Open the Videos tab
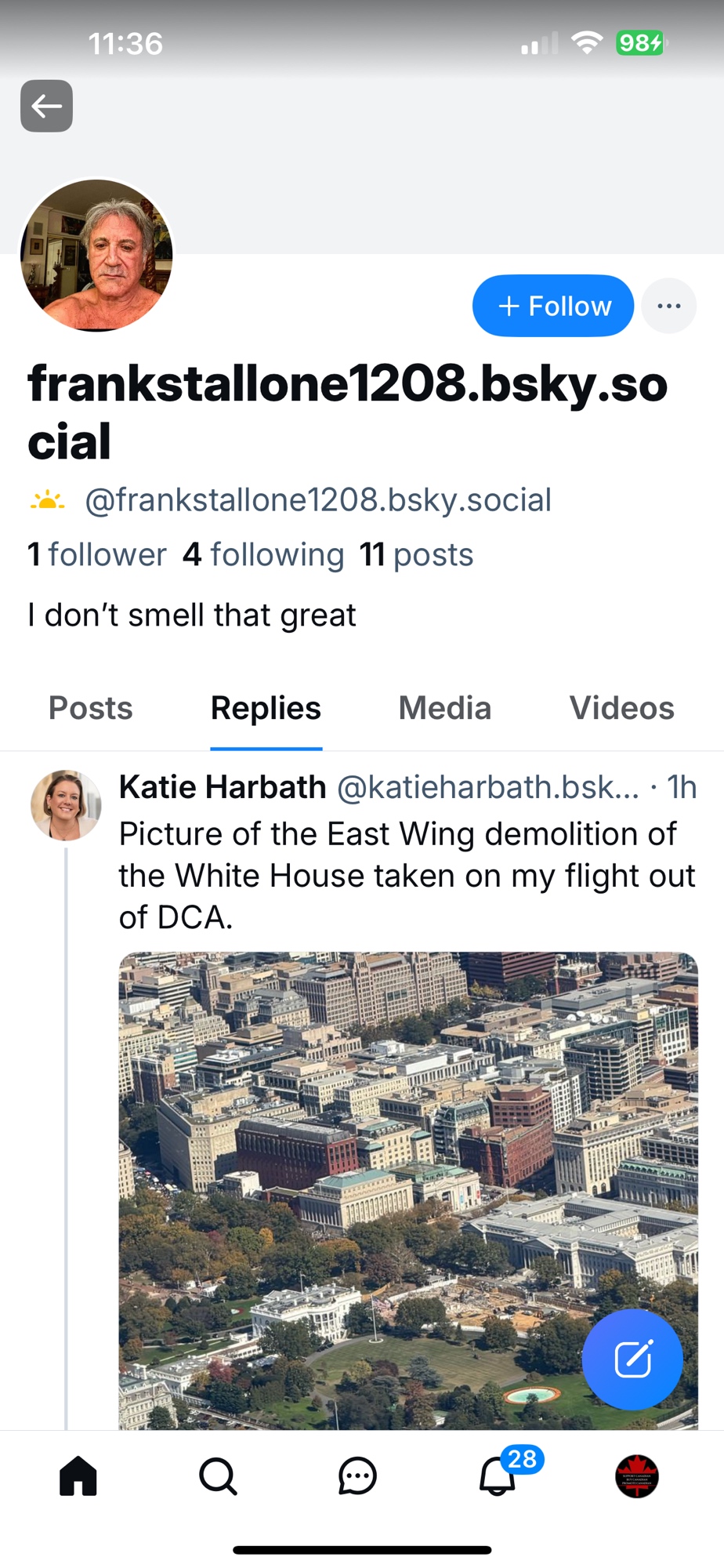The height and width of the screenshot is (1568, 724). [621, 708]
